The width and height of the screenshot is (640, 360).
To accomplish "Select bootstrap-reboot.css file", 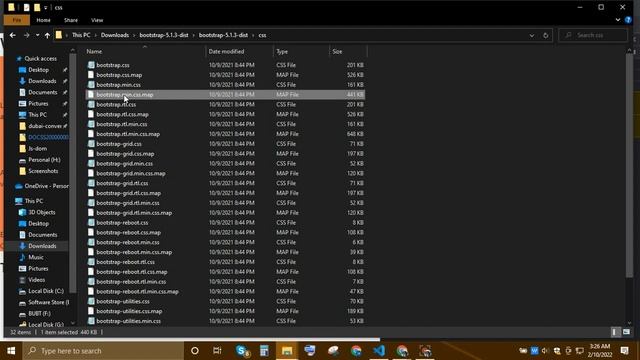I will click(x=122, y=222).
